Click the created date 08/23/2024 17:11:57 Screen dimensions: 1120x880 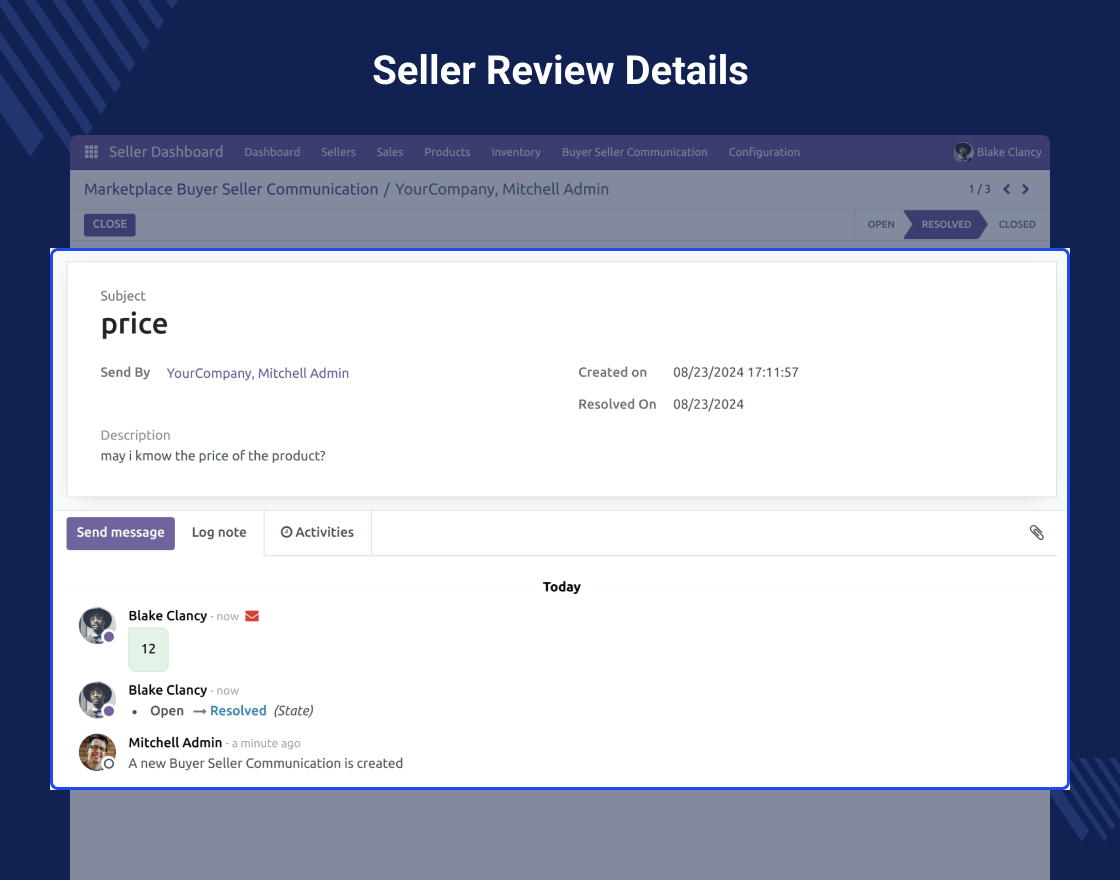(736, 372)
